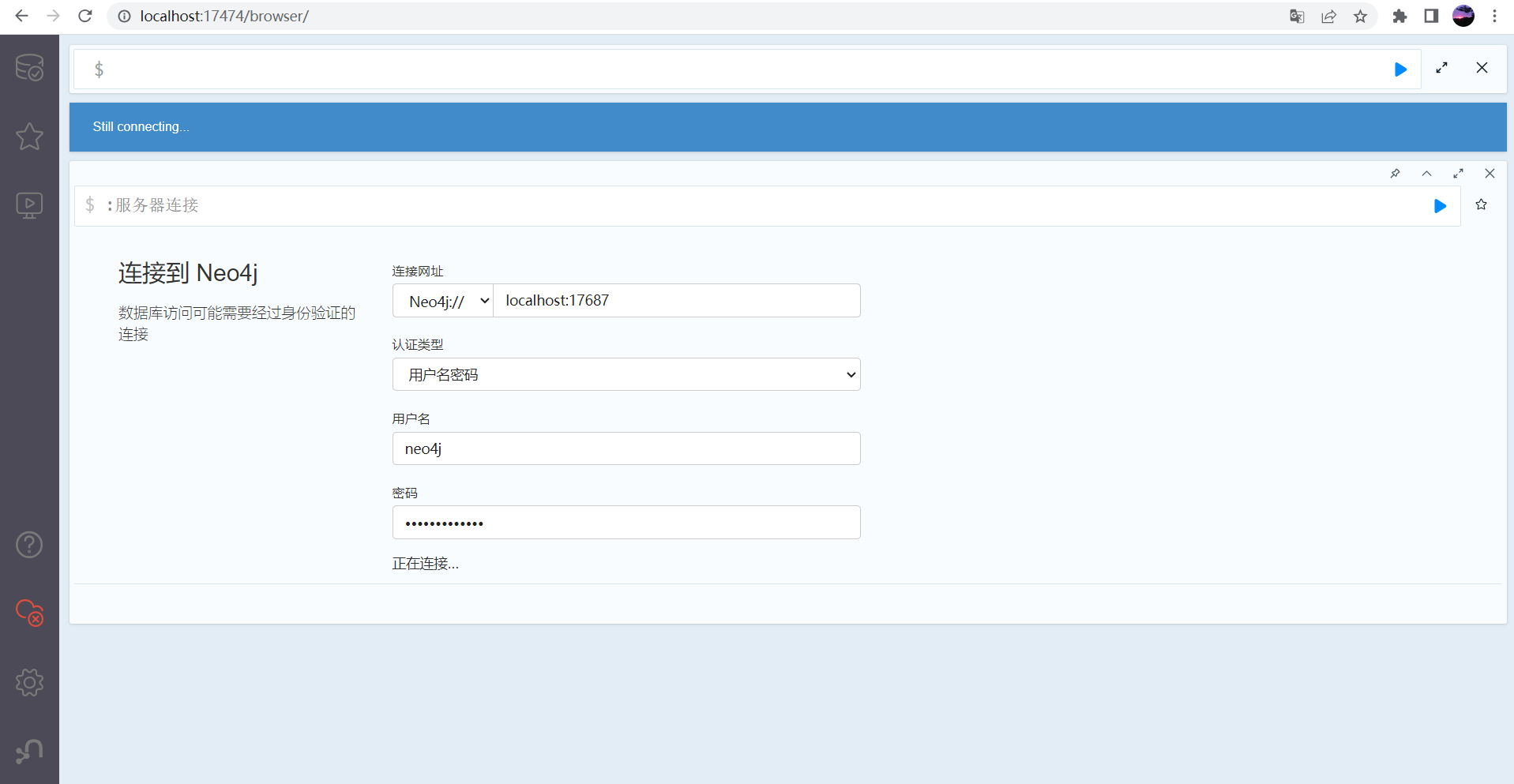The width and height of the screenshot is (1514, 784).
Task: Open the Neo4j:// protocol dropdown
Action: 443,301
